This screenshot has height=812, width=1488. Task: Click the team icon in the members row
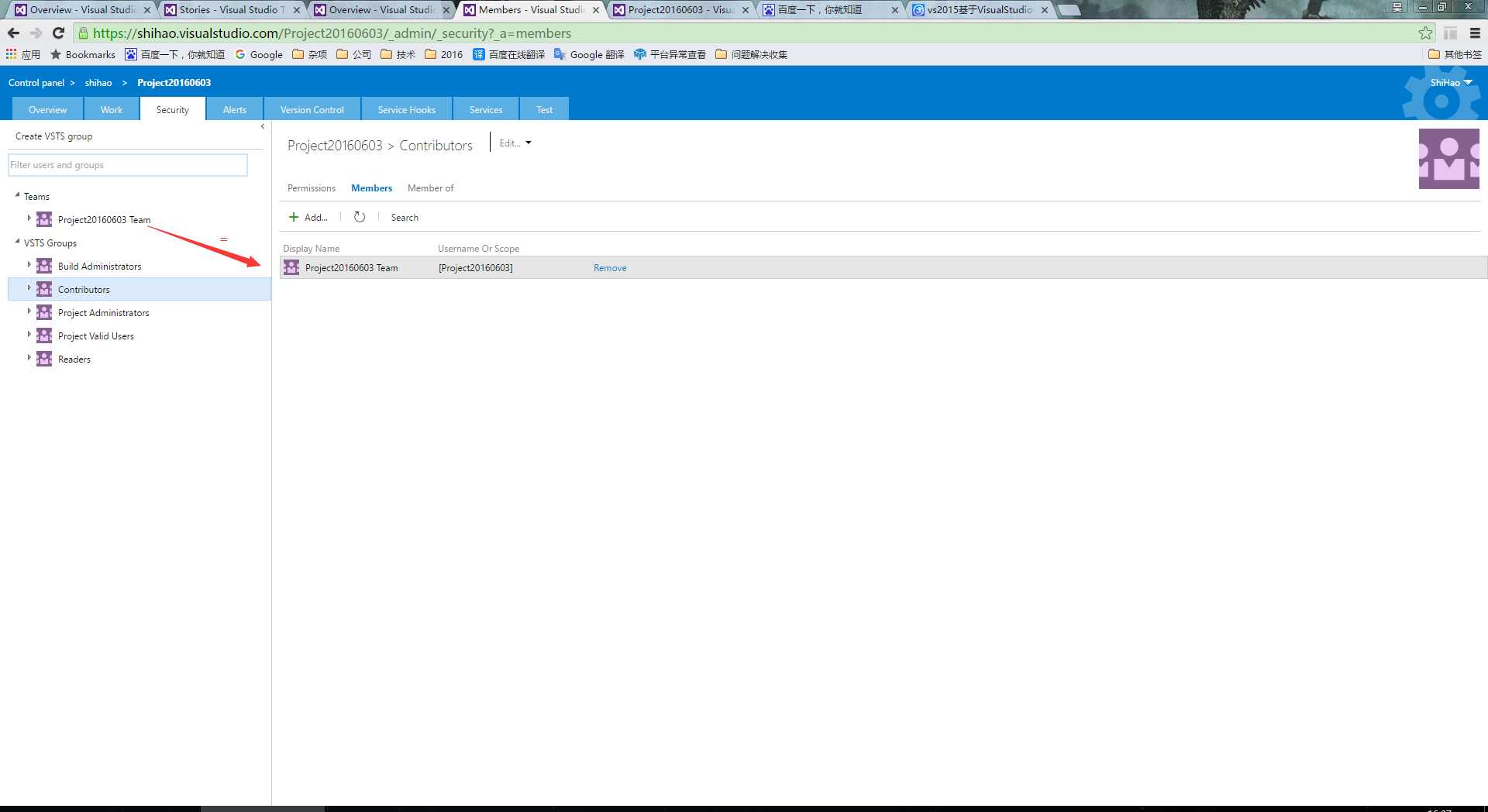coord(291,267)
